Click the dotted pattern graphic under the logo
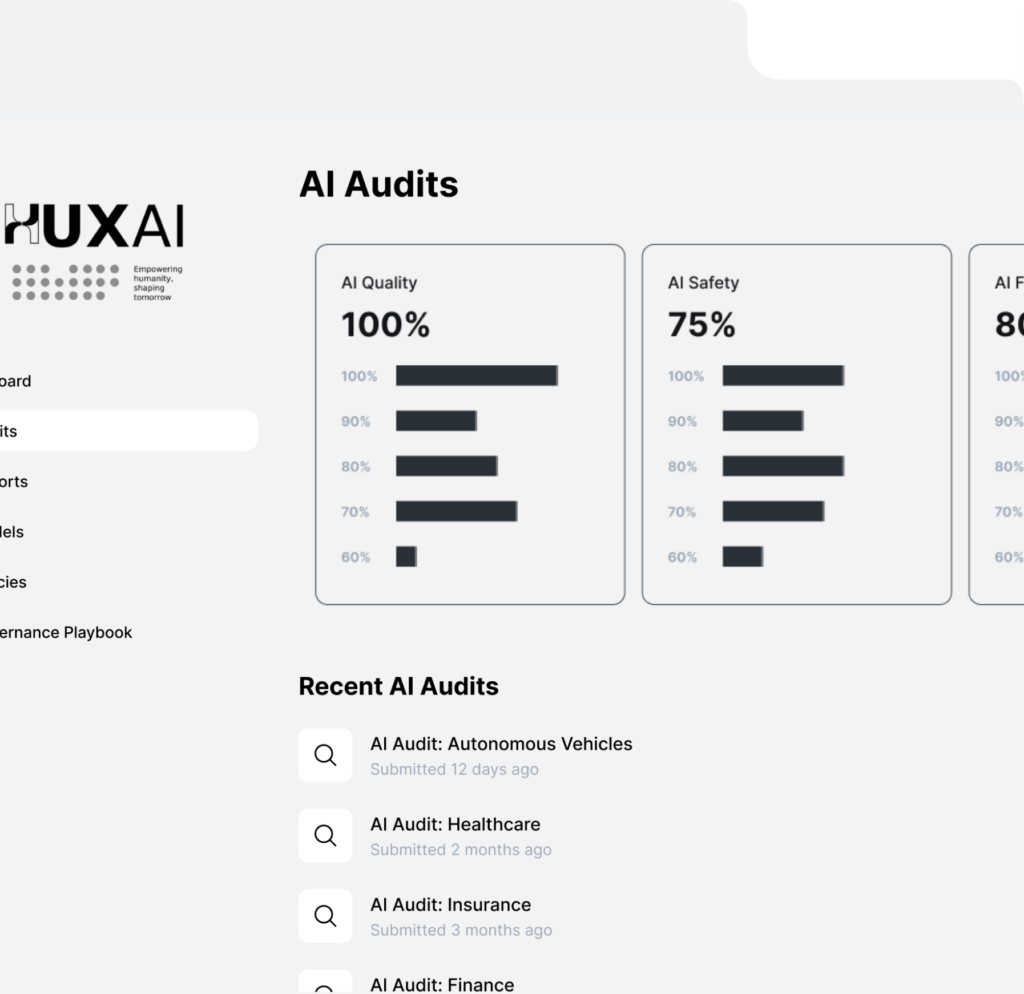 [60, 282]
